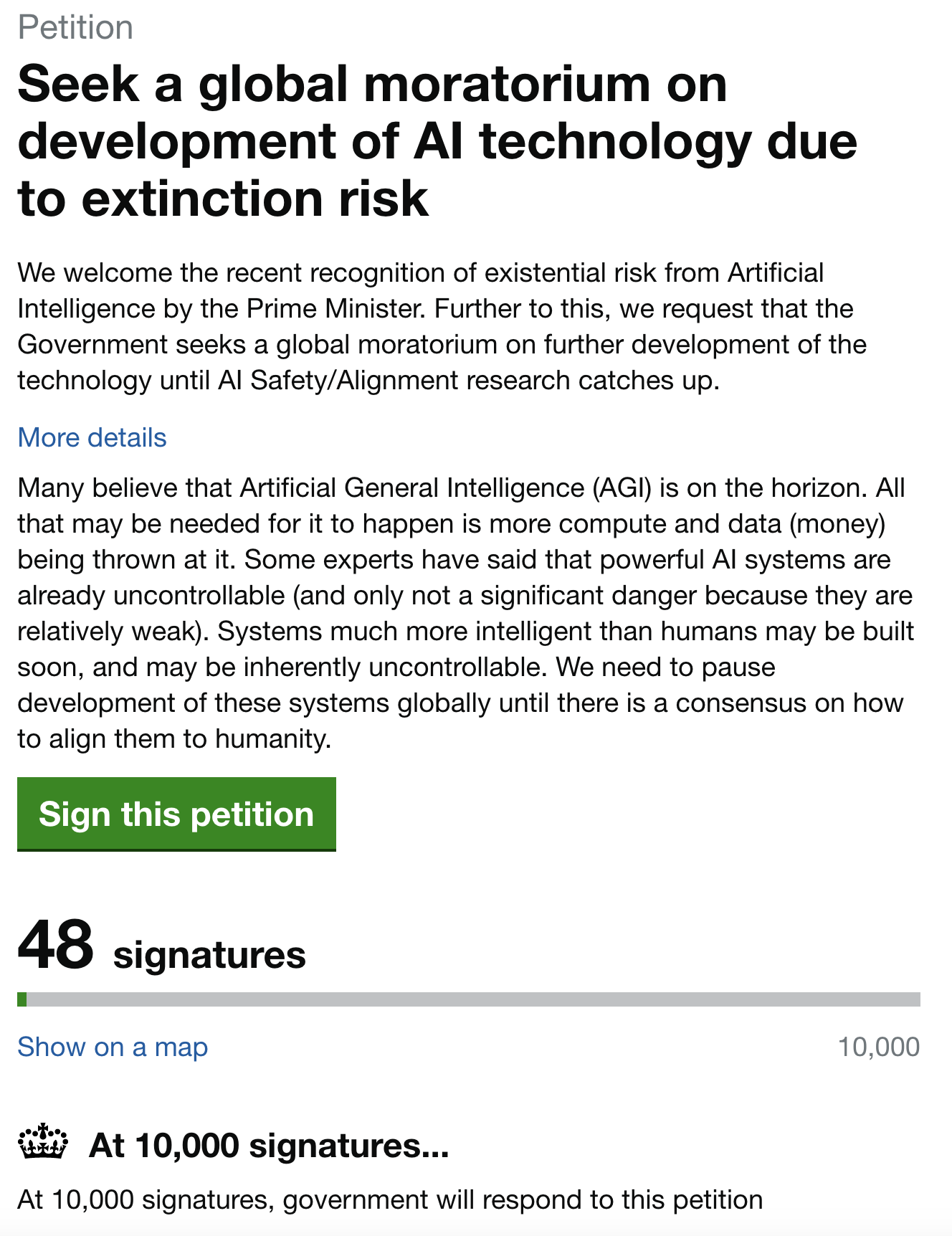This screenshot has width=952, height=1236.
Task: Click the paragraph about Artificial General Intelligence
Action: click(466, 613)
